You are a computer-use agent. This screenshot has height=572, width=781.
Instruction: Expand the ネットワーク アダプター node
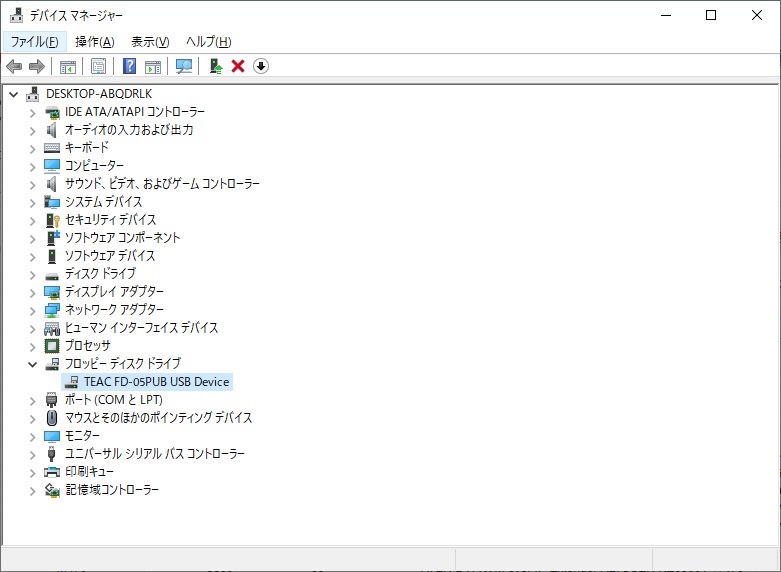[x=32, y=310]
